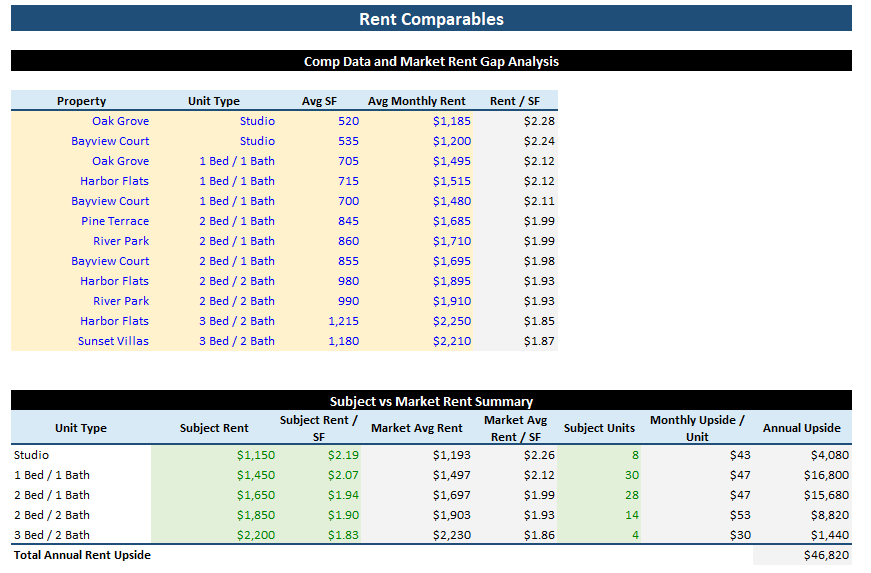
Task: Select the Rent Comparables title banner
Action: (431, 19)
